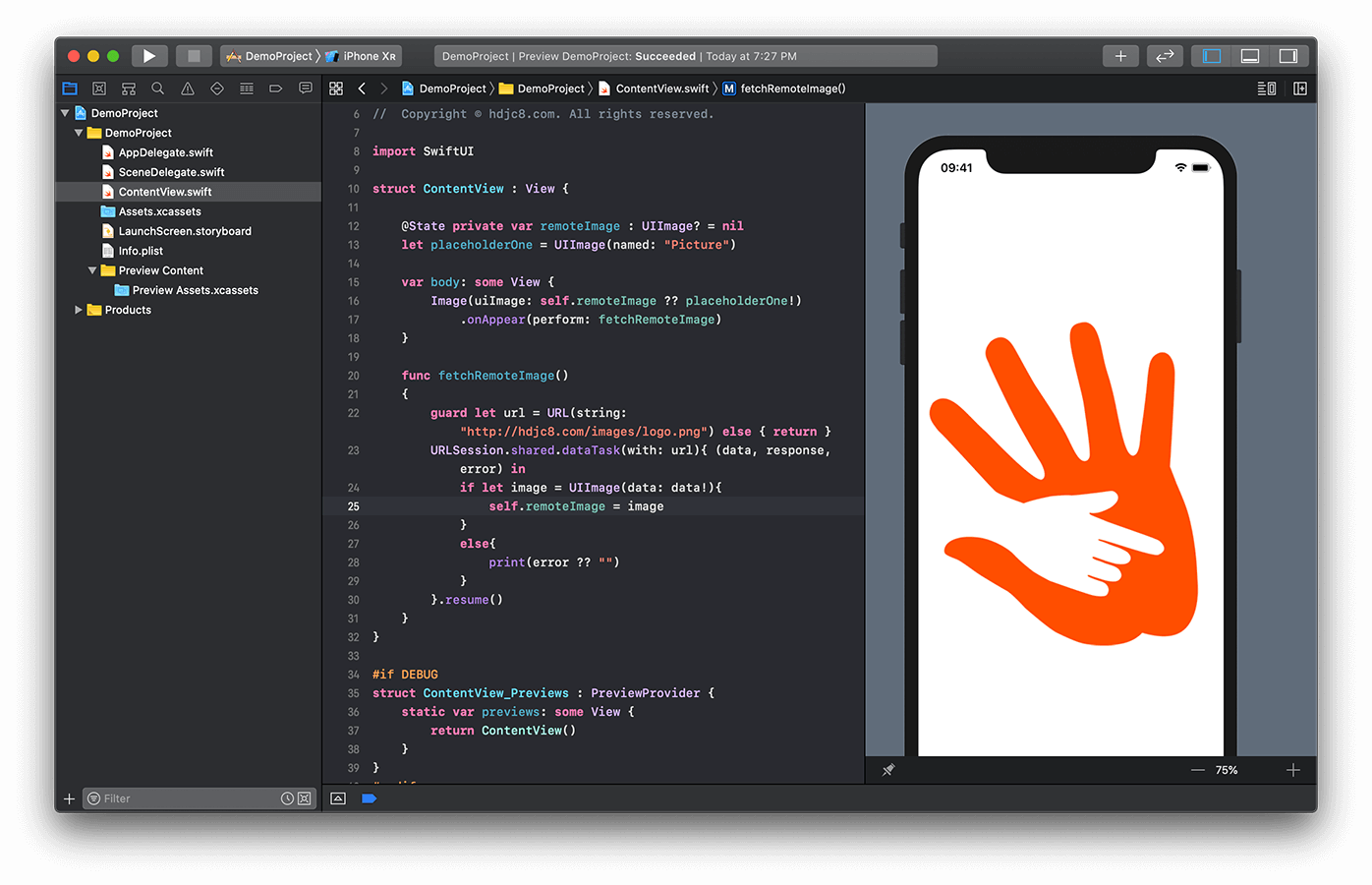Zoom in the preview canvas

point(1293,770)
